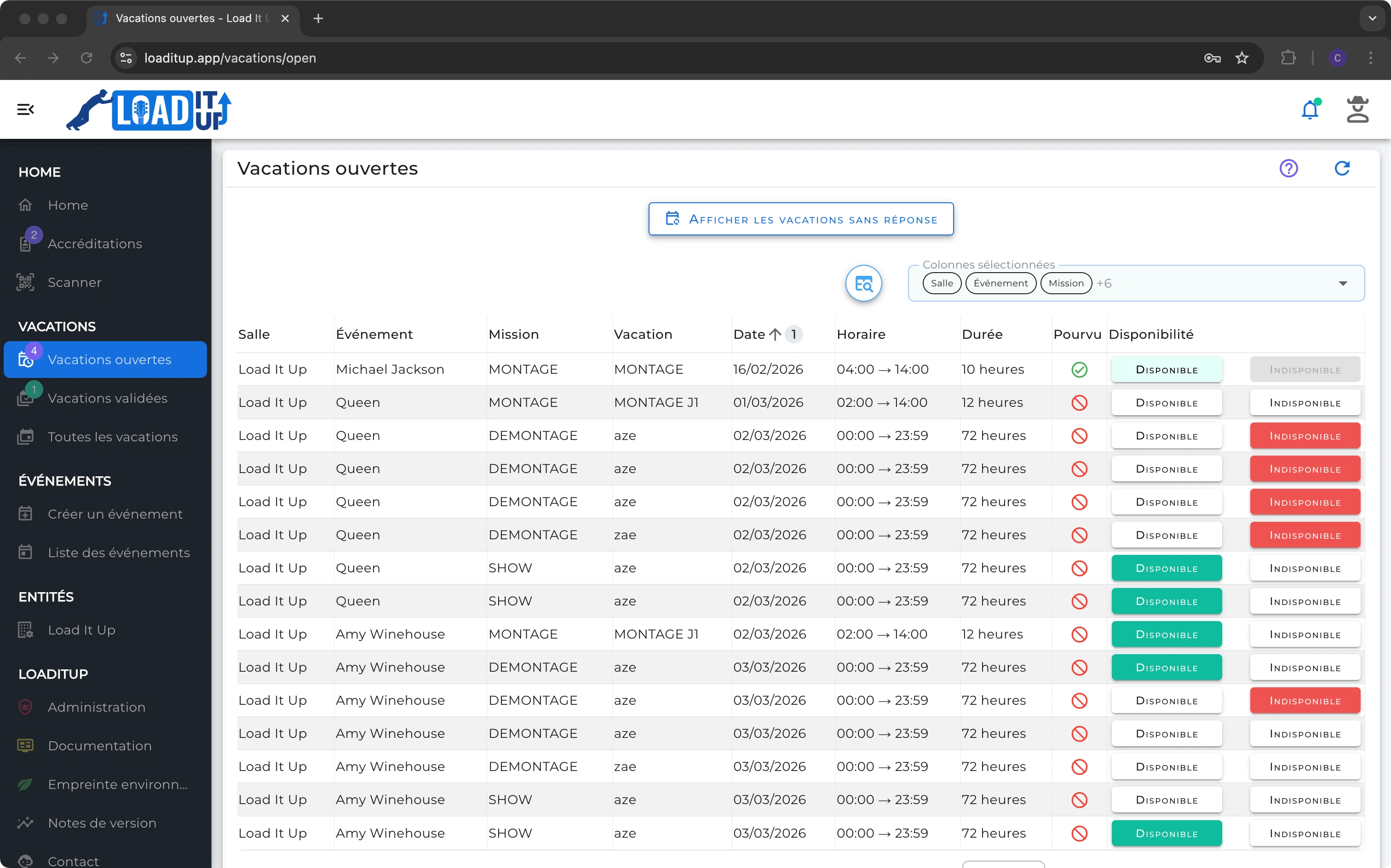Screen dimensions: 1391x868
Task: Open Toutes les vacations in sidebar
Action: (x=113, y=437)
